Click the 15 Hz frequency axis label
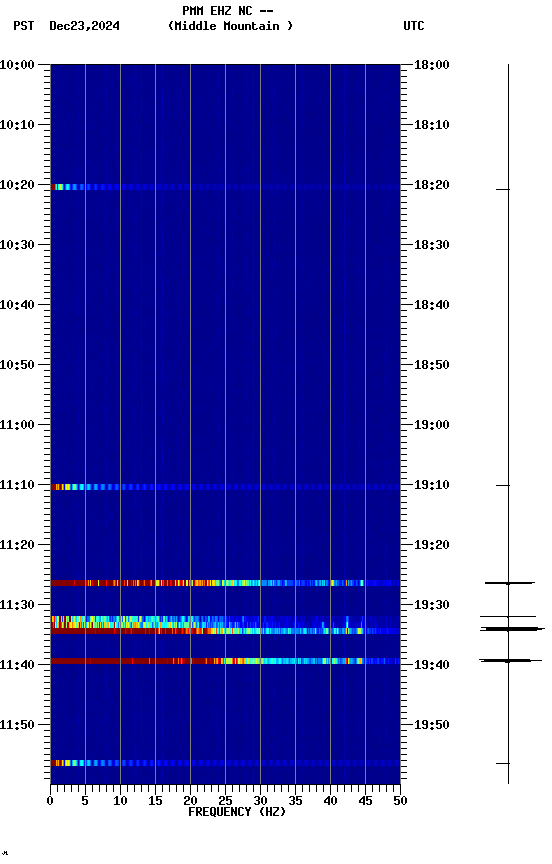Viewport: 552px width, 864px height. pyautogui.click(x=155, y=801)
